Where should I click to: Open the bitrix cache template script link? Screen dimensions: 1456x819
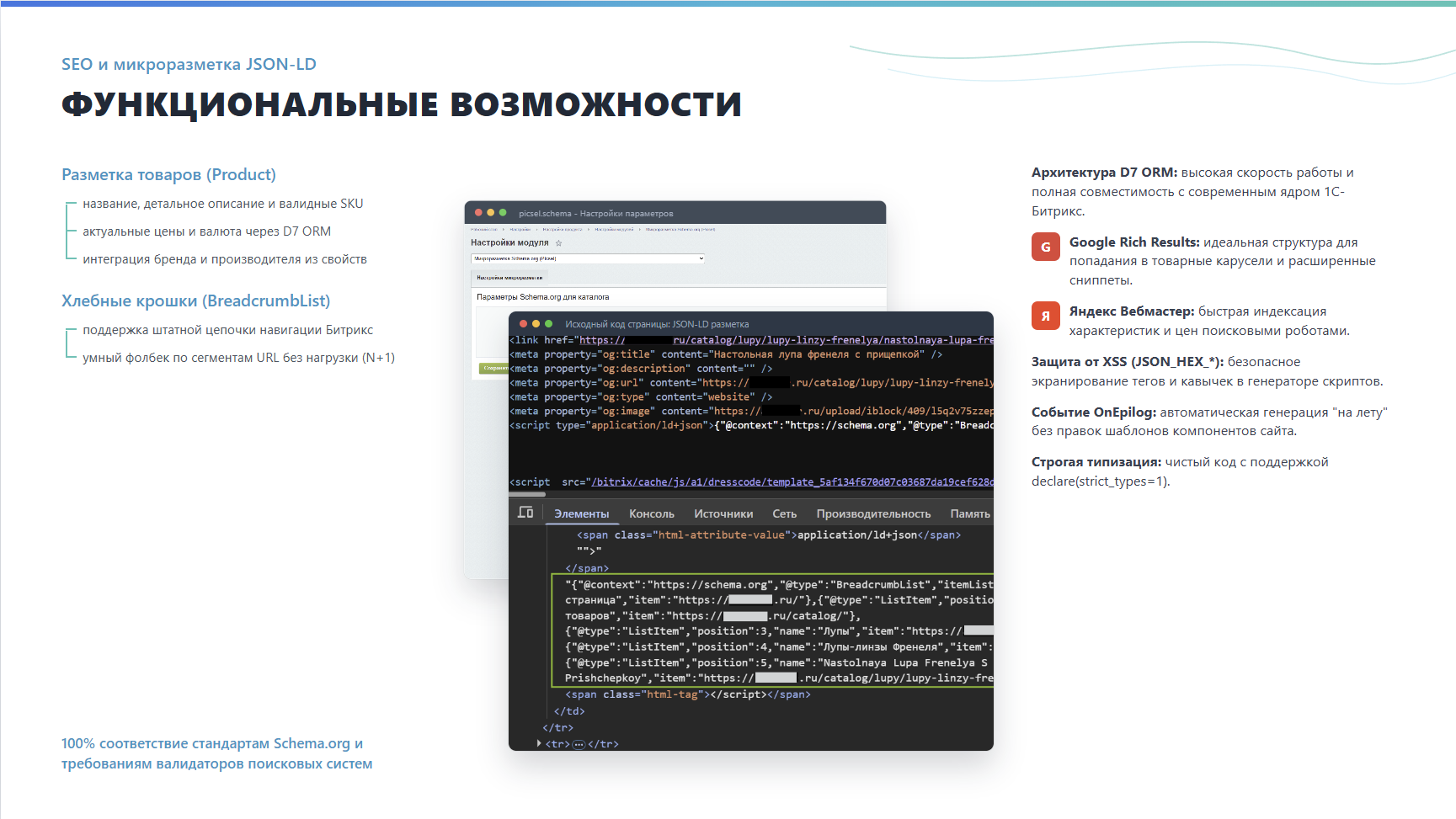pyautogui.click(x=792, y=482)
